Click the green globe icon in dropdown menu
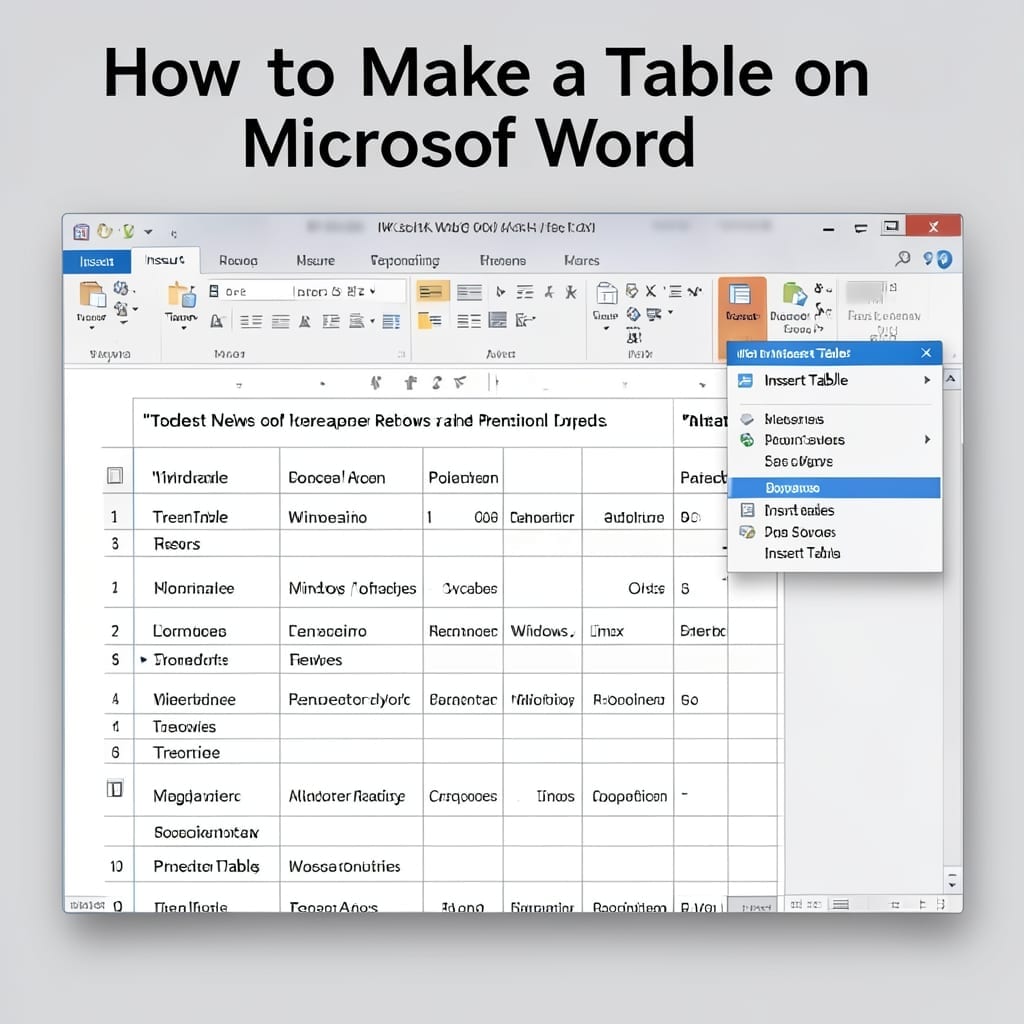The height and width of the screenshot is (1024, 1024). 746,440
